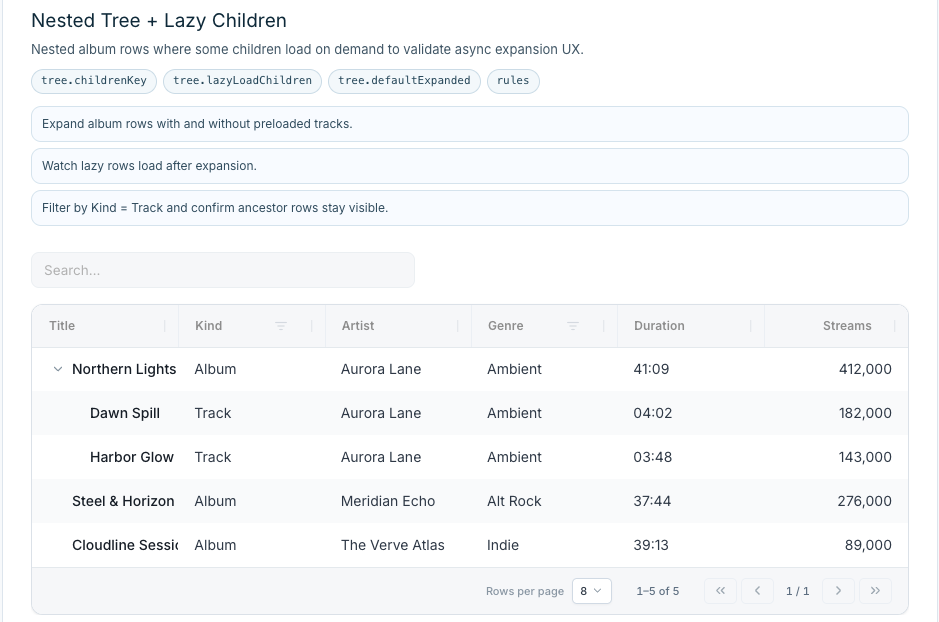Click the Meridian Echo artist cell

[x=388, y=501]
